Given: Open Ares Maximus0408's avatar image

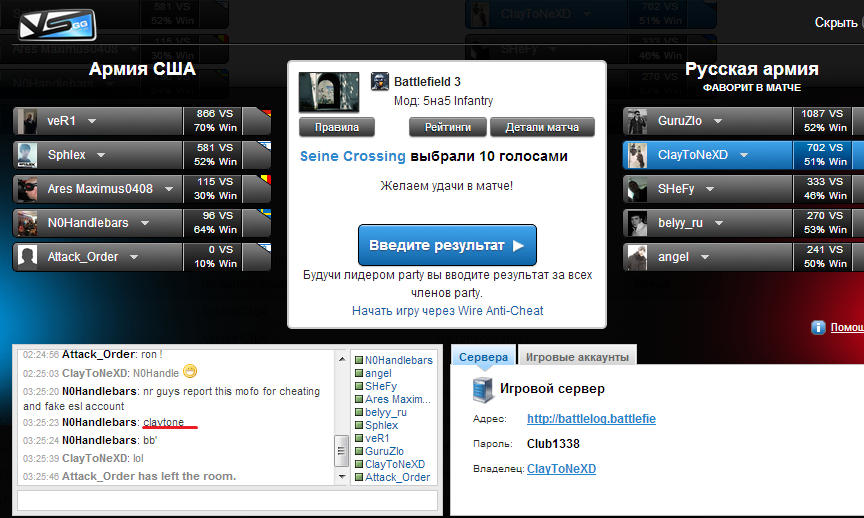Looking at the screenshot, I should (x=27, y=189).
